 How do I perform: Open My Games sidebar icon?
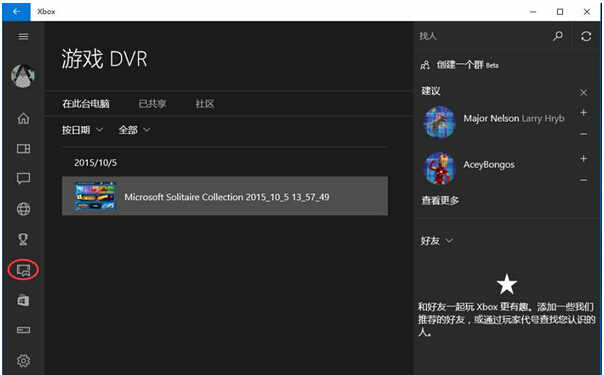click(x=23, y=149)
